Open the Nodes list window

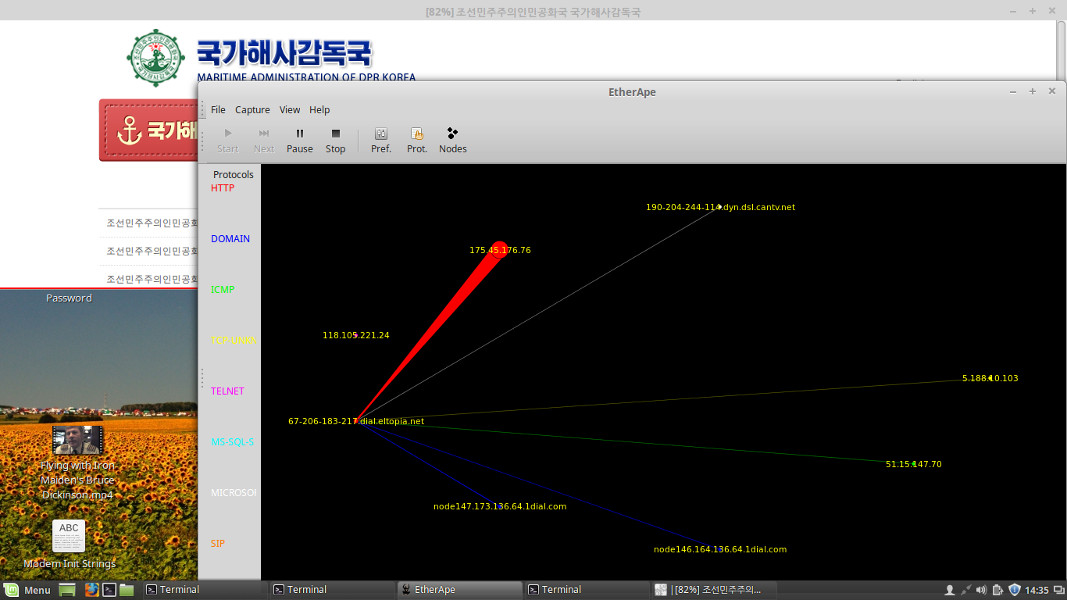452,140
